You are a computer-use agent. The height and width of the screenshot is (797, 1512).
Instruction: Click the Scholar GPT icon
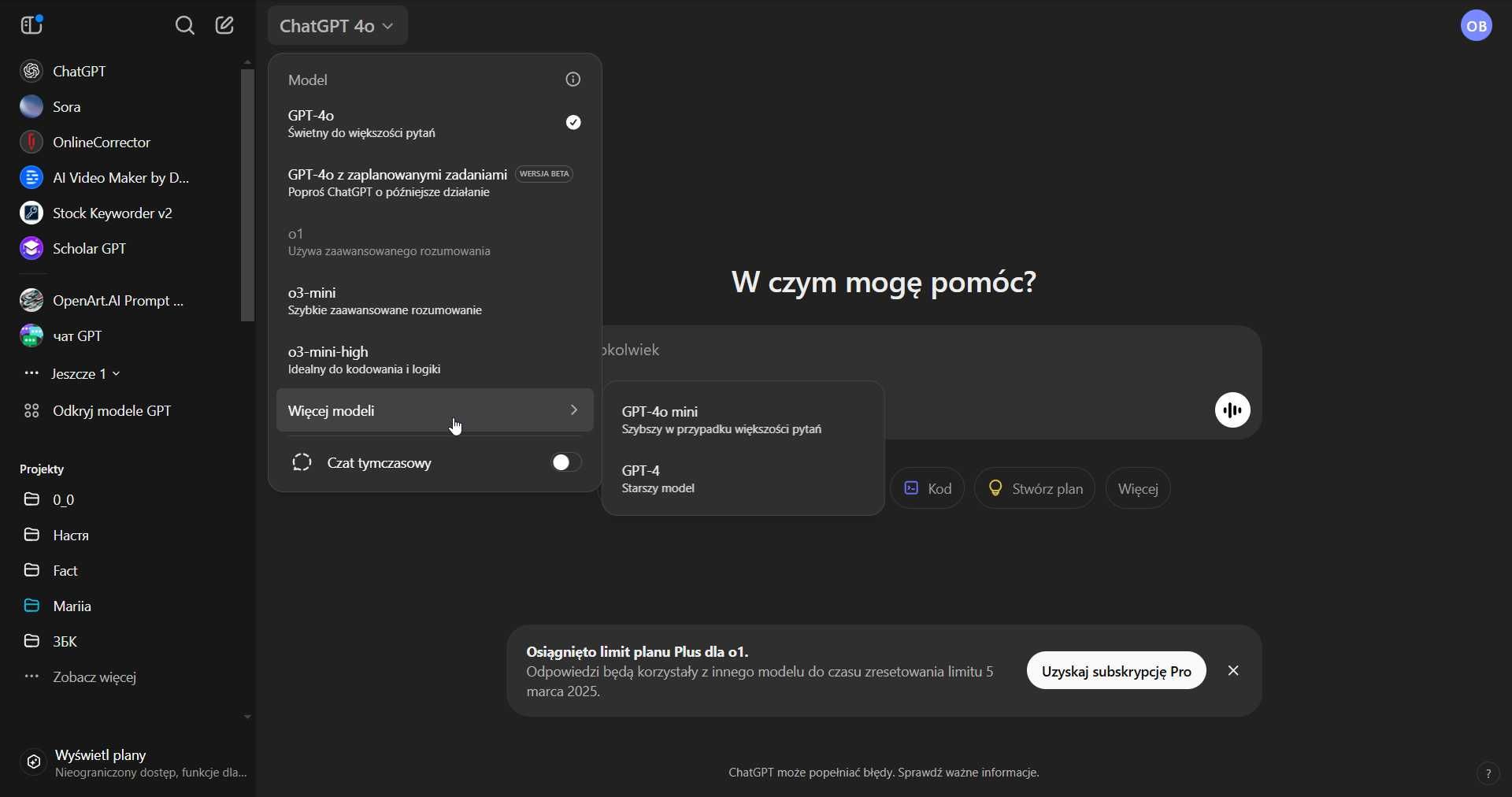tap(31, 248)
